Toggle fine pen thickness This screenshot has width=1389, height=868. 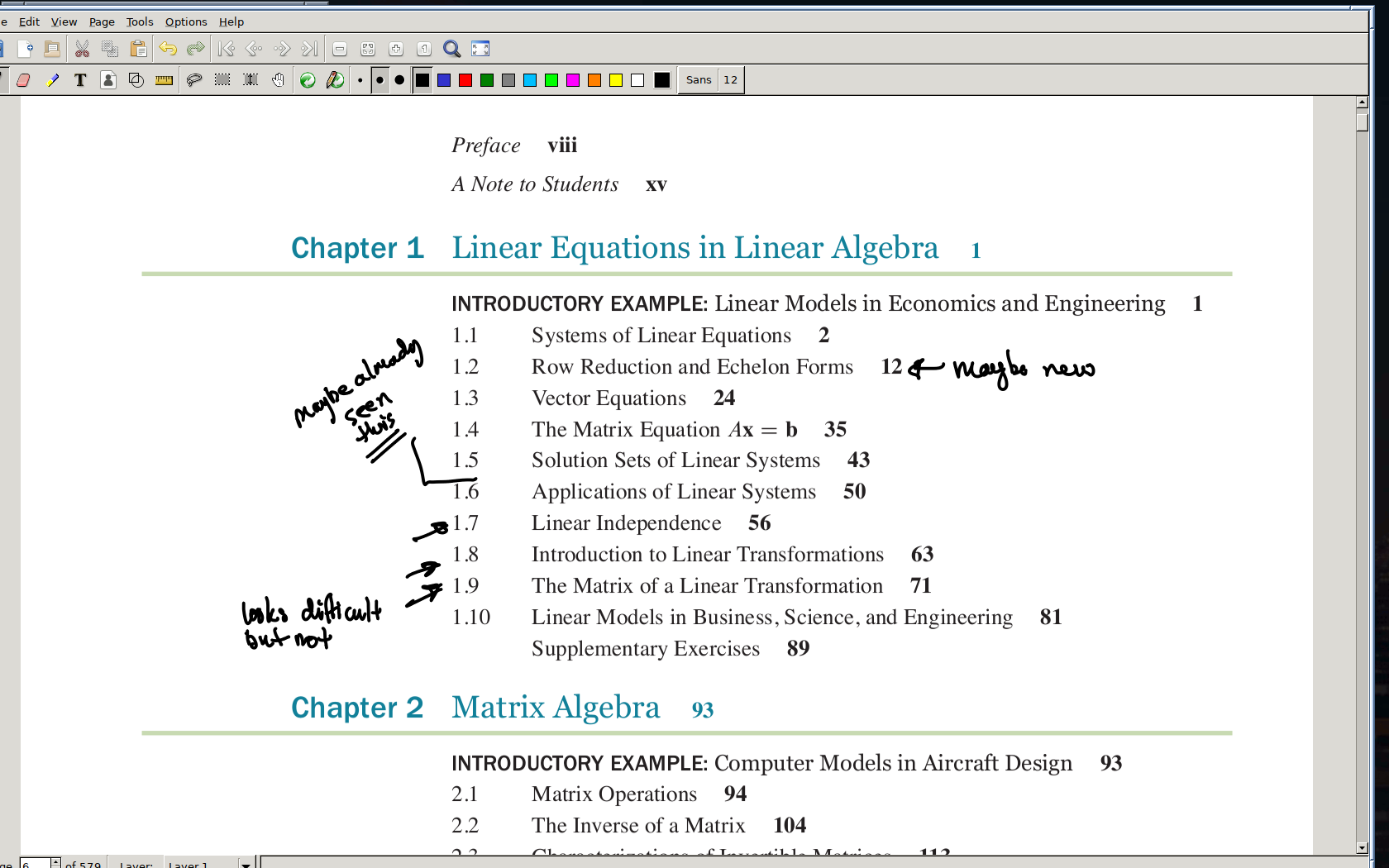(x=360, y=79)
